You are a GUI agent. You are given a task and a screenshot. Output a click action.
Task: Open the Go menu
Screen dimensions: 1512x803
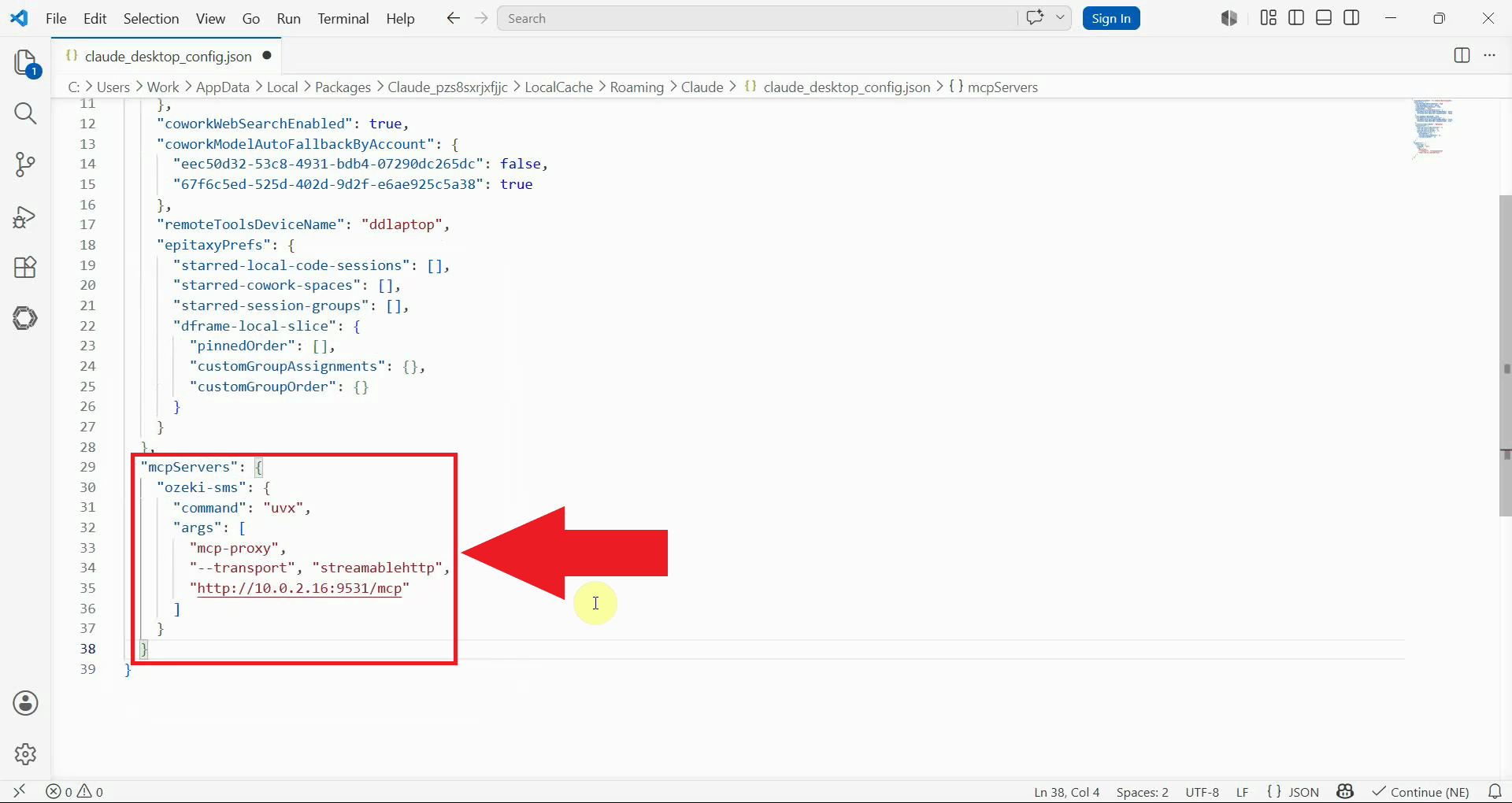tap(251, 18)
